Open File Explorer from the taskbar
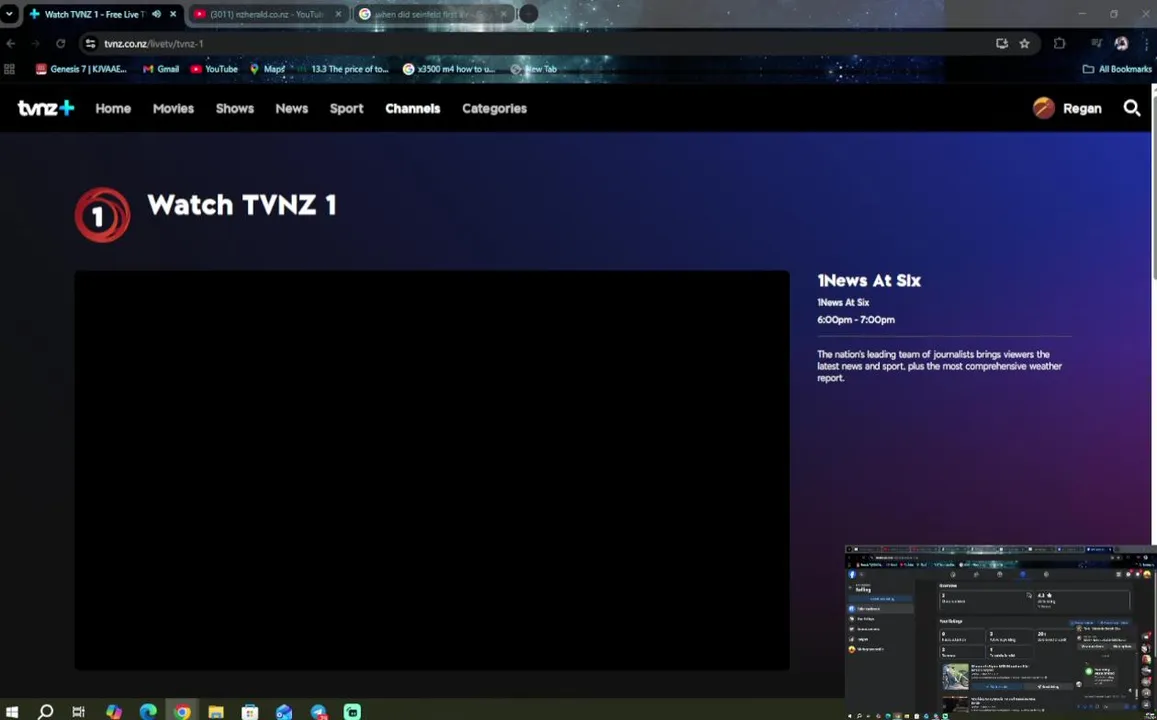Screen dimensions: 1157x720 (x=215, y=711)
